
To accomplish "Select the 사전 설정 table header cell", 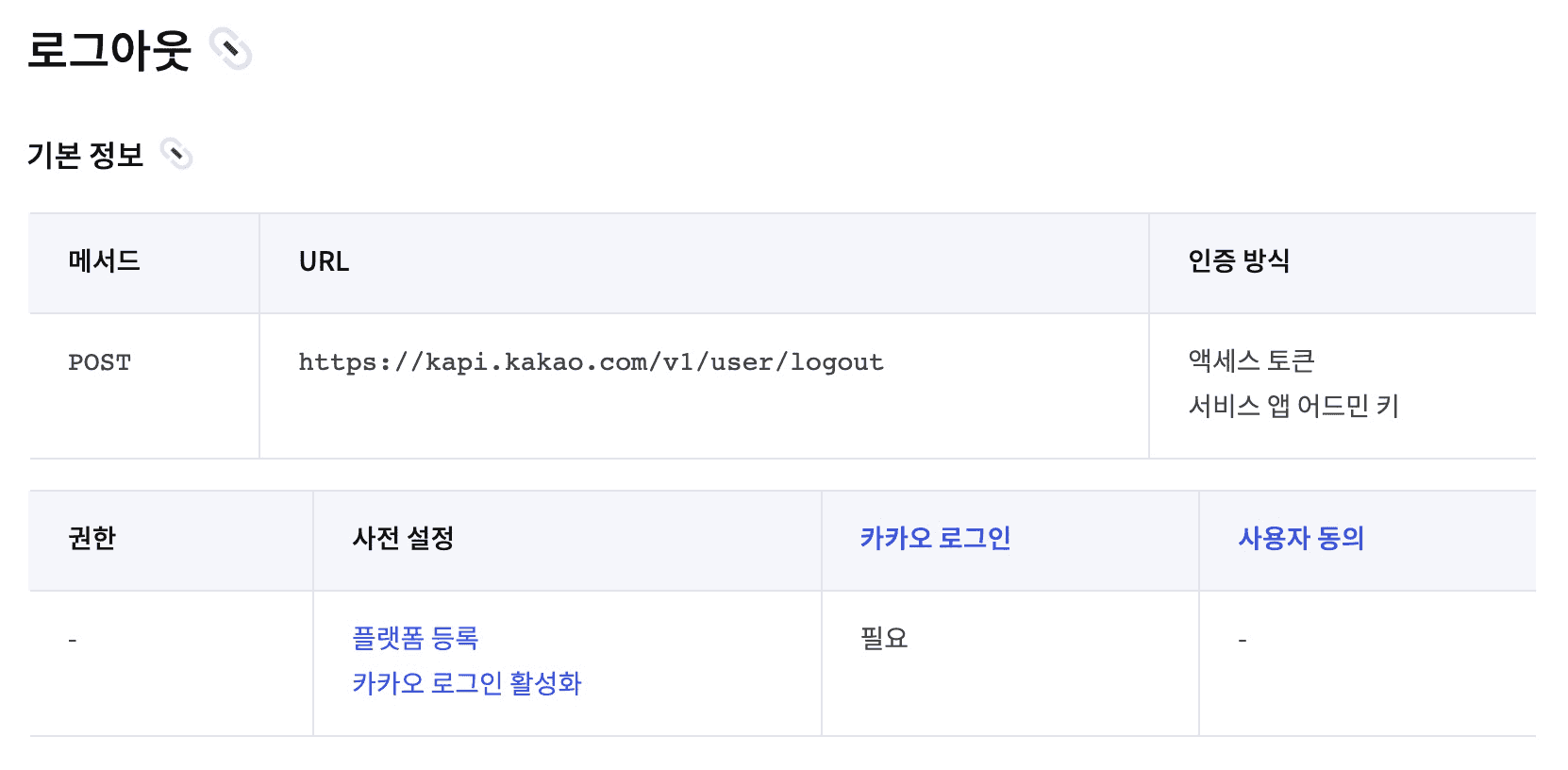I will coord(567,541).
